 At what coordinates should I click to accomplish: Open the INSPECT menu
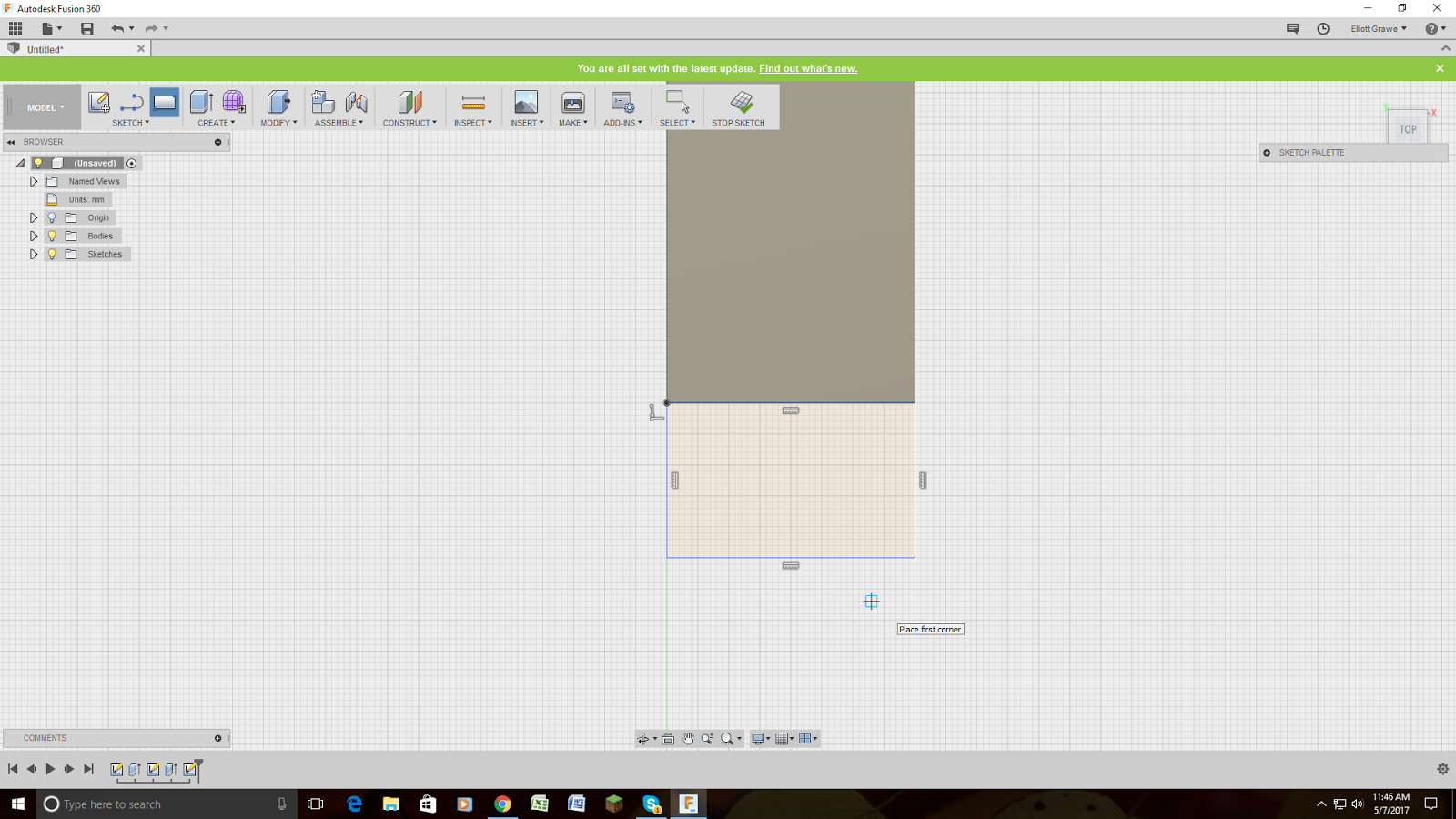[473, 123]
